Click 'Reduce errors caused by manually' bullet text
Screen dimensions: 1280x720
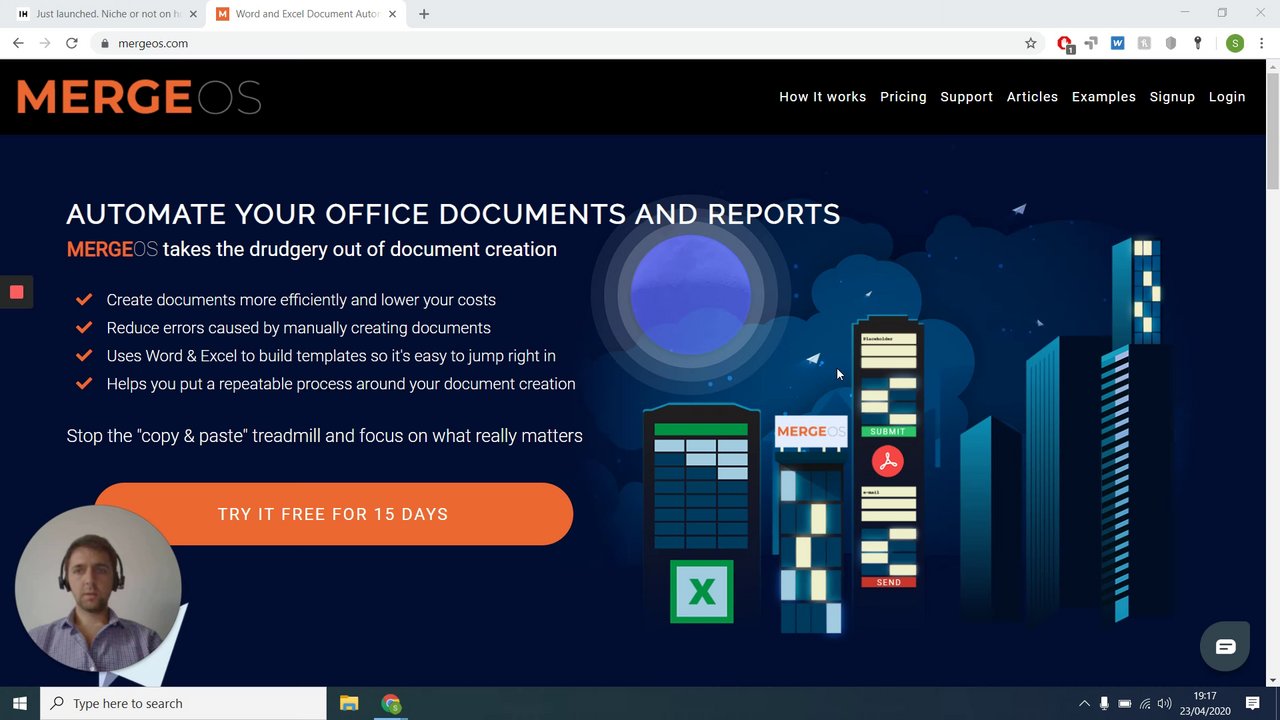298,328
